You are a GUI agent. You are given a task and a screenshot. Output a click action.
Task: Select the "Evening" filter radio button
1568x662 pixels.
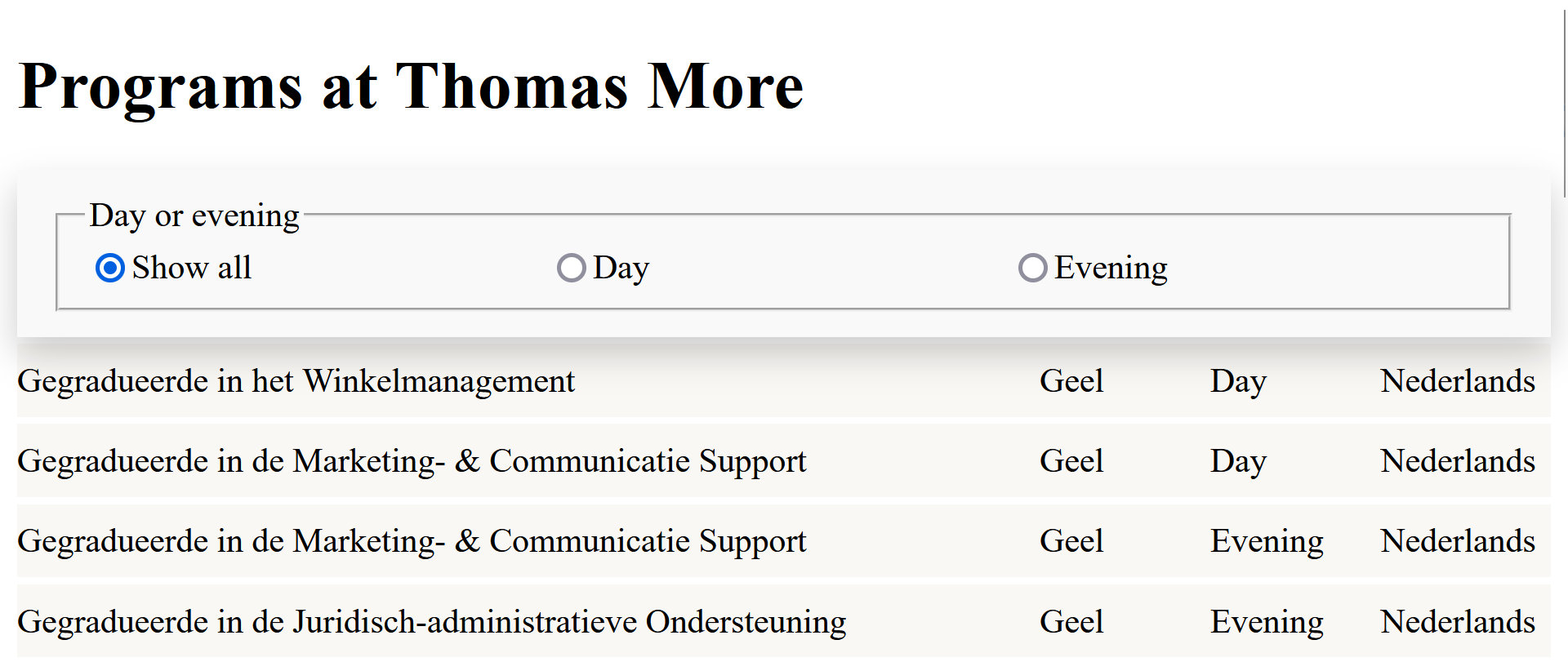[x=1033, y=268]
